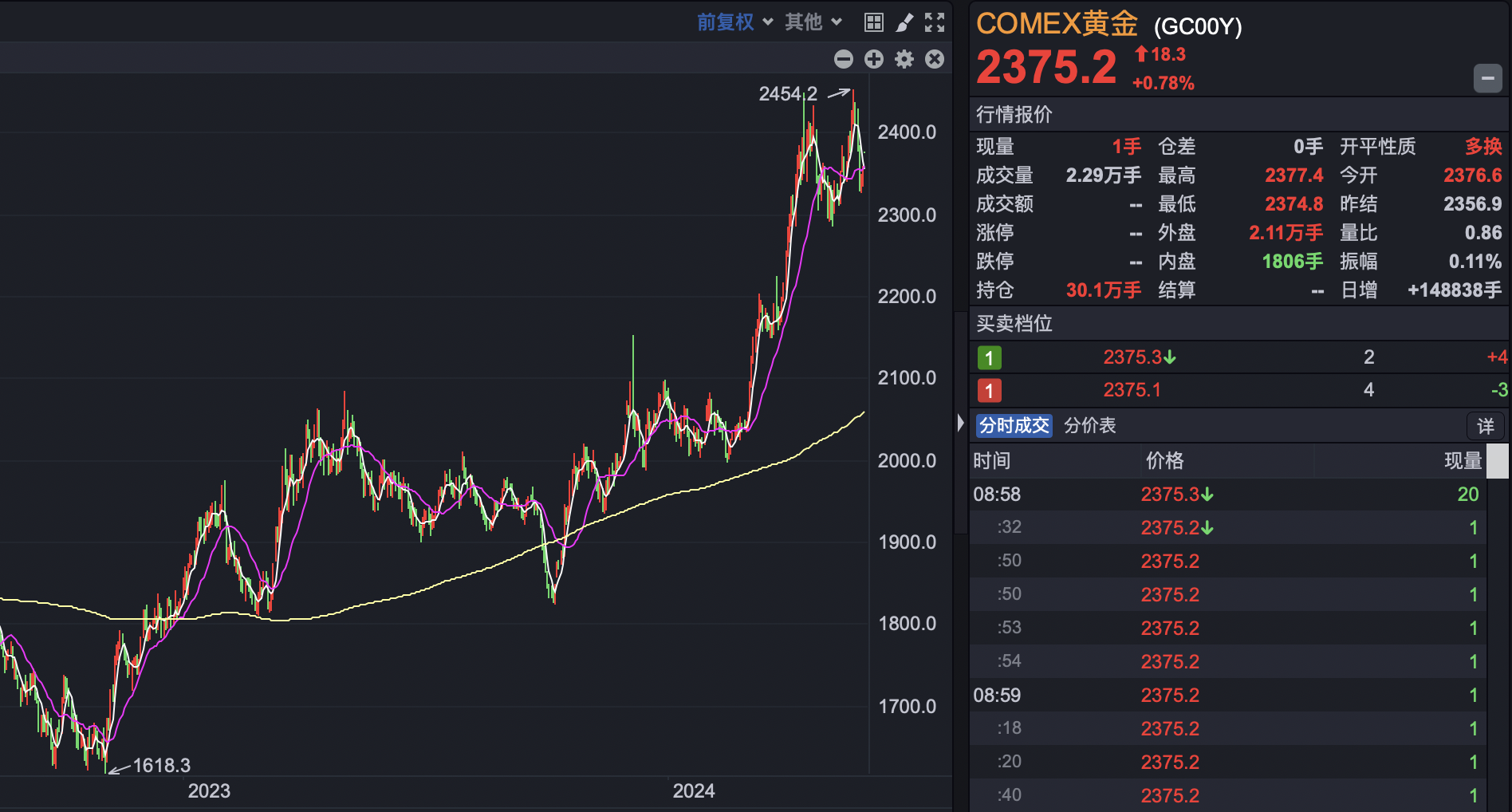Open the grid layout icon

click(x=874, y=22)
